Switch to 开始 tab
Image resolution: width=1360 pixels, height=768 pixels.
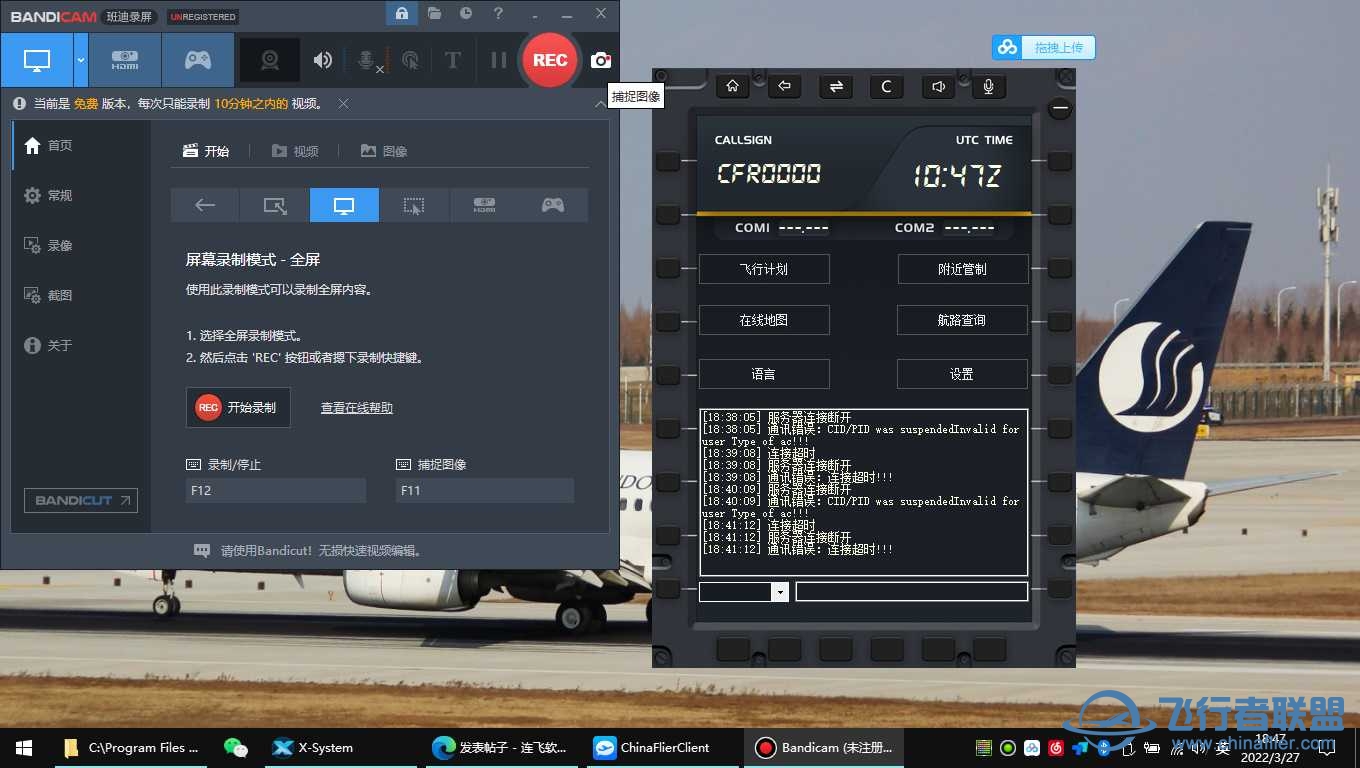tap(206, 151)
